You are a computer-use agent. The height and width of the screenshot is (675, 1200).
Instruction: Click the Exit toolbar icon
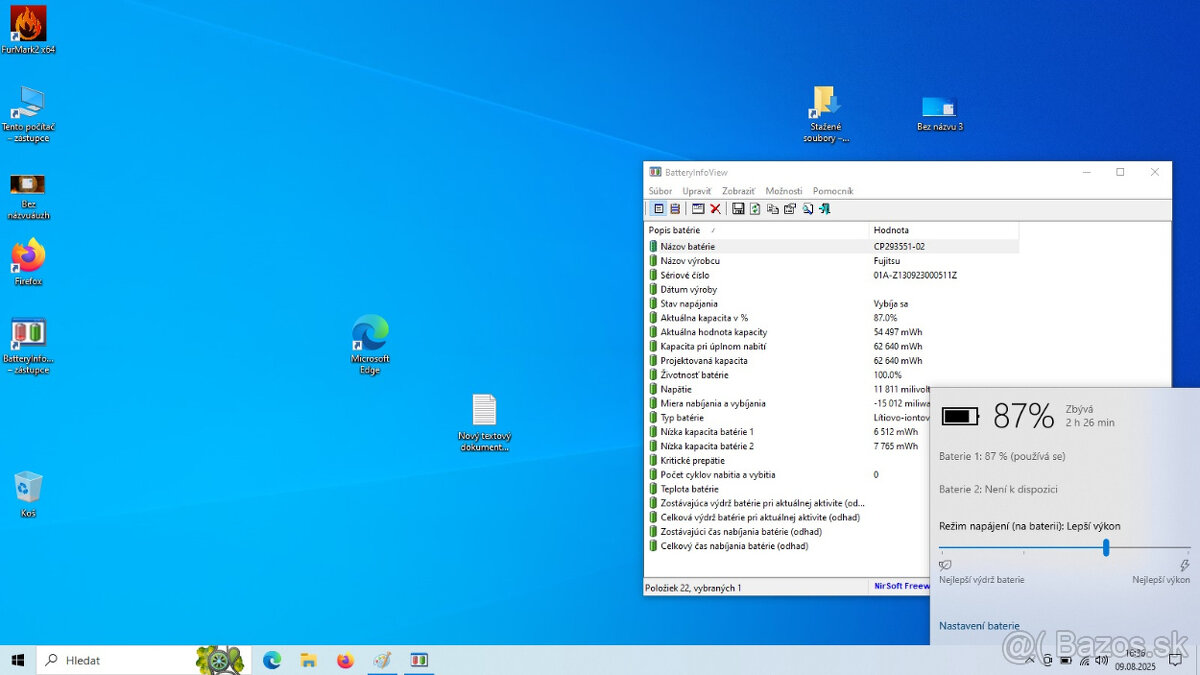click(824, 209)
